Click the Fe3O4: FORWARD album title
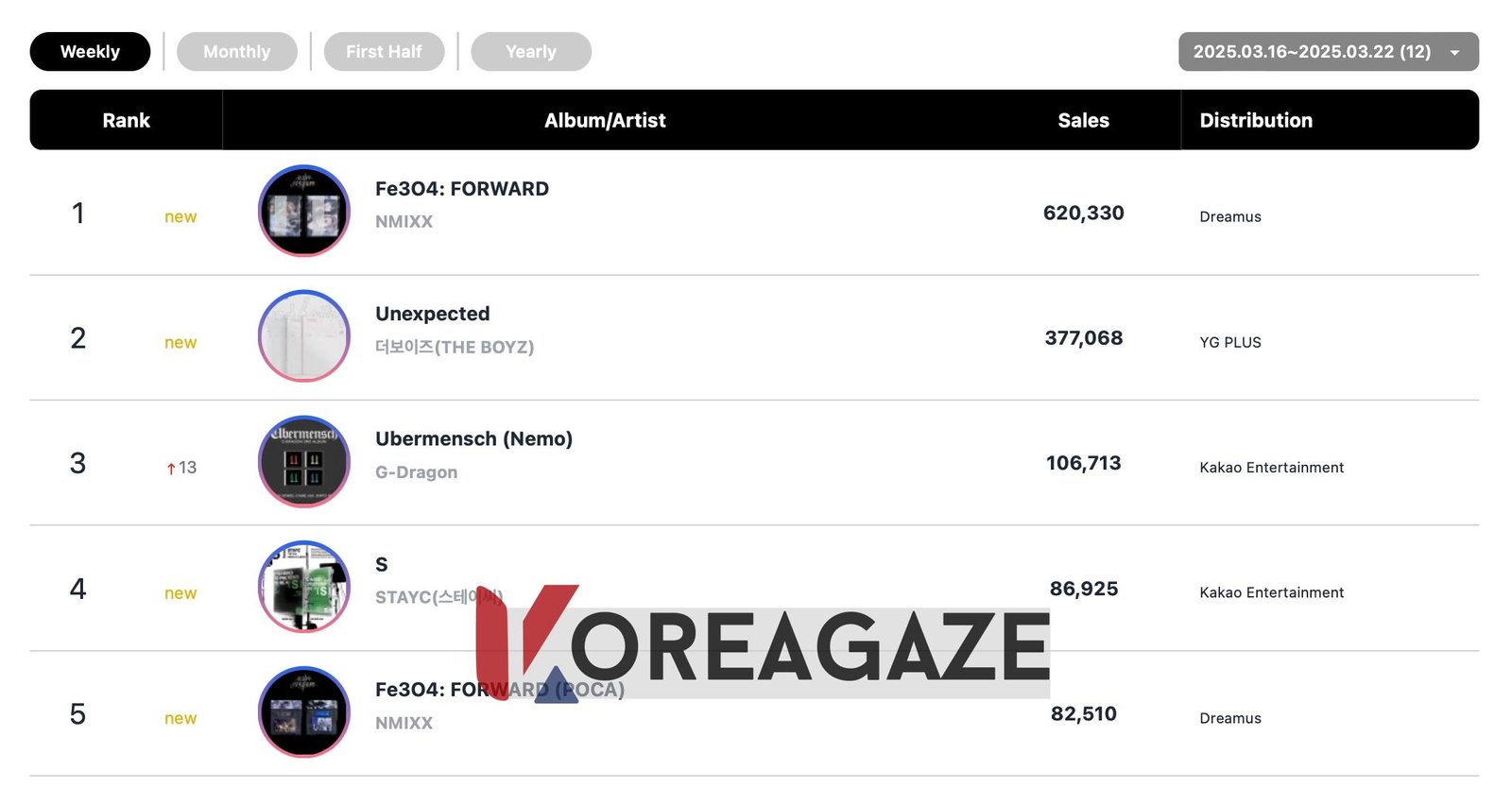This screenshot has width=1512, height=788. pyautogui.click(x=461, y=189)
